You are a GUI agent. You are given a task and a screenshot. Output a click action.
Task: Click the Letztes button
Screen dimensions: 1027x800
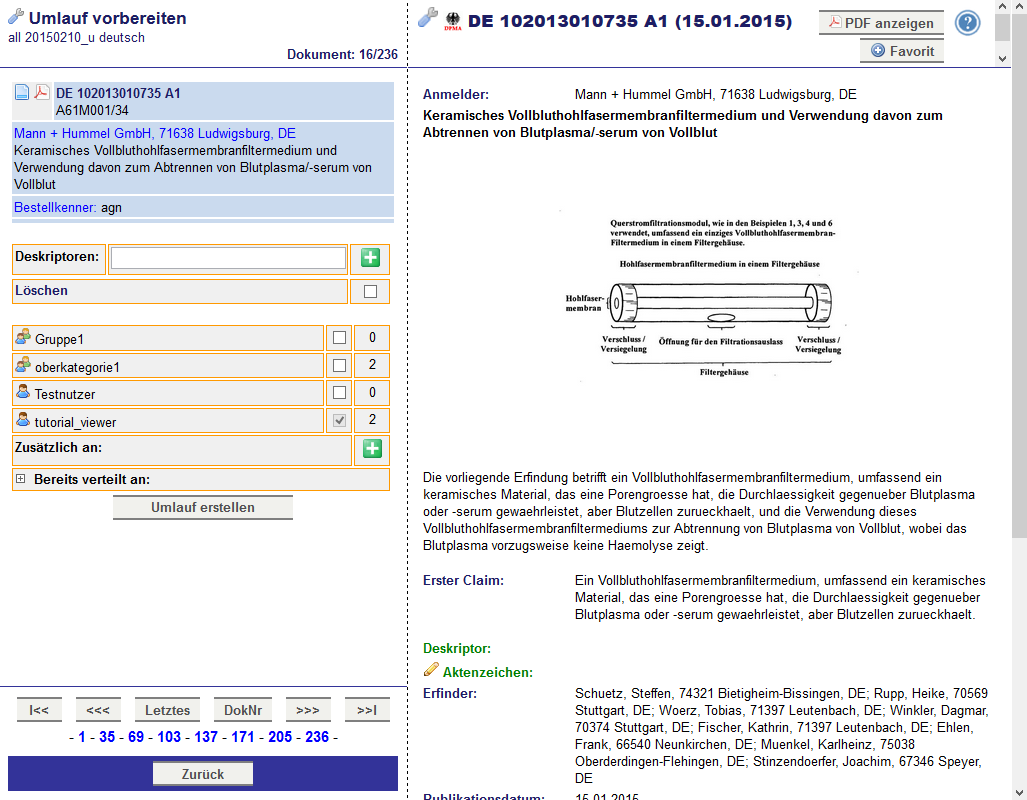click(167, 710)
